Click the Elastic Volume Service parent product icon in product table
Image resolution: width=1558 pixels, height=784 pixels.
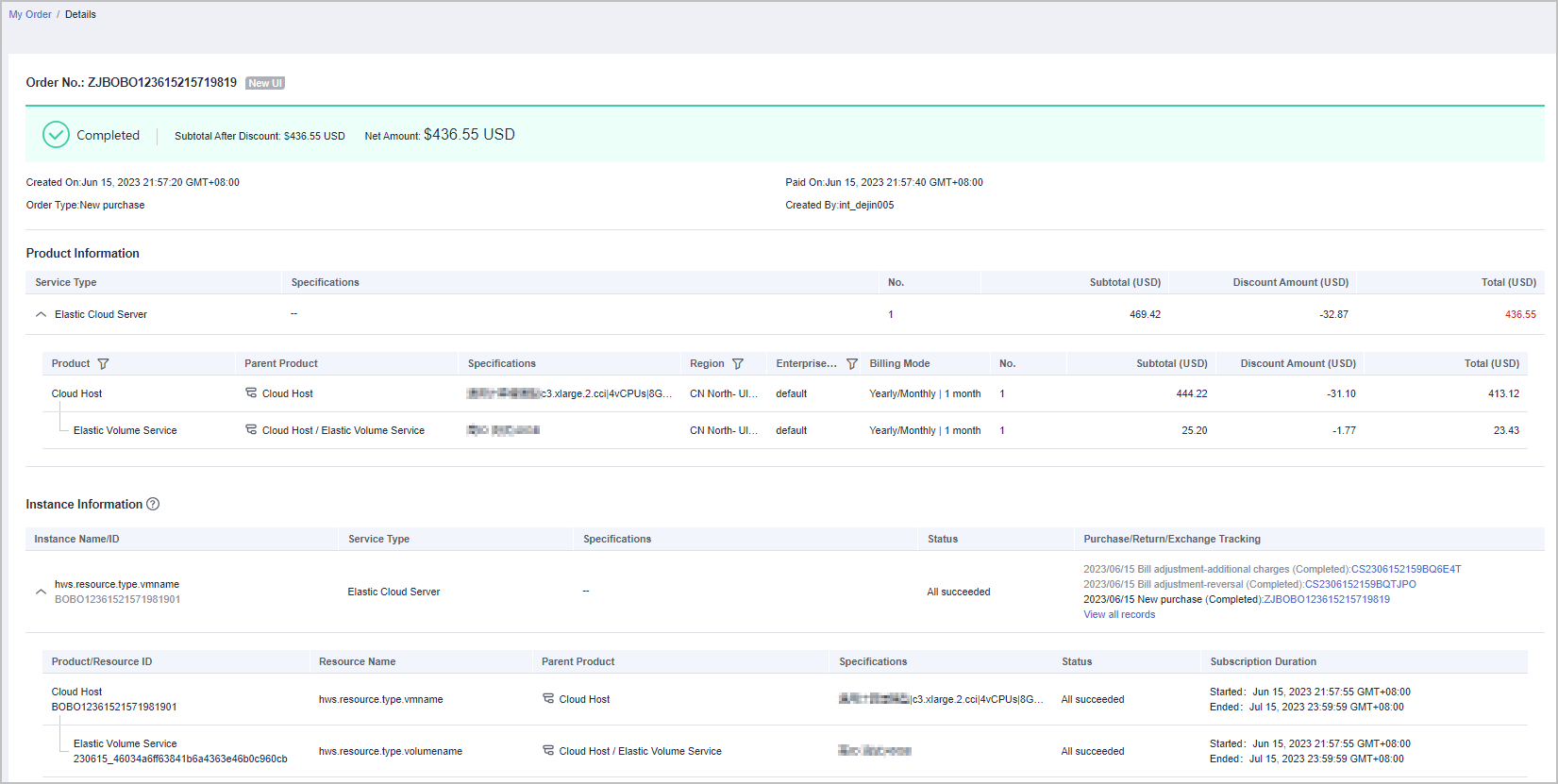251,430
